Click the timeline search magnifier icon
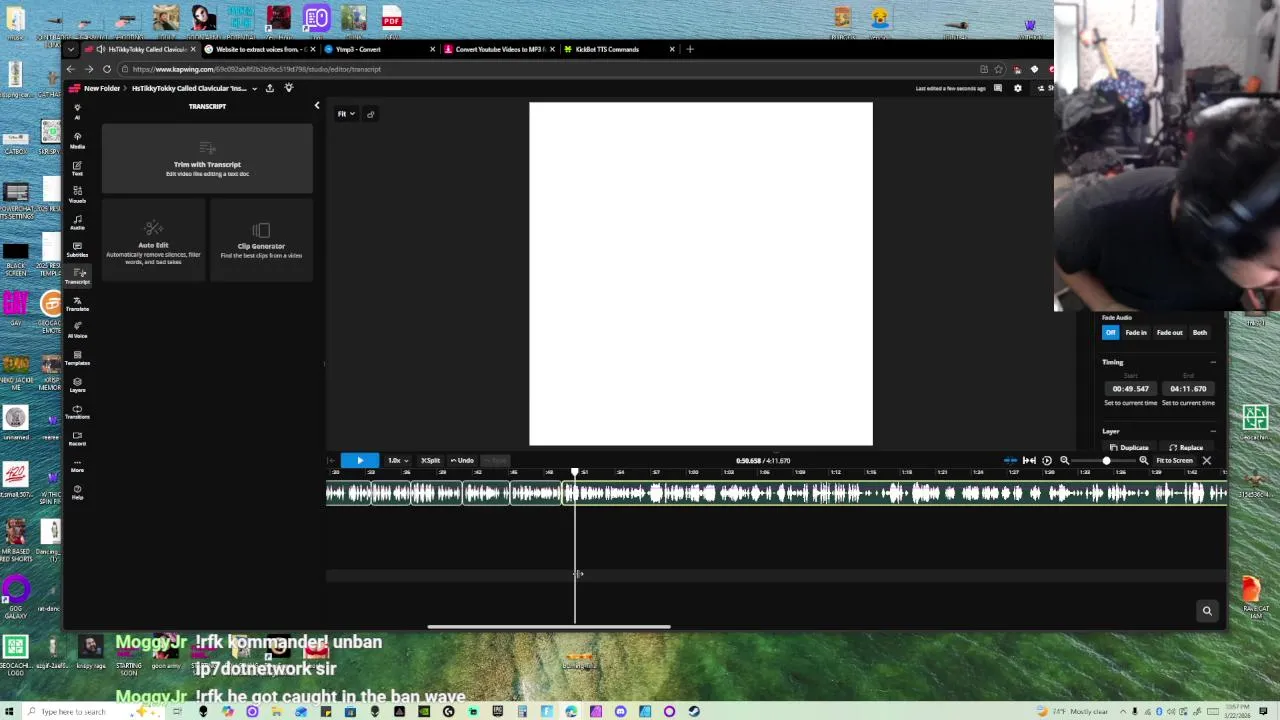The height and width of the screenshot is (720, 1280). click(1207, 610)
